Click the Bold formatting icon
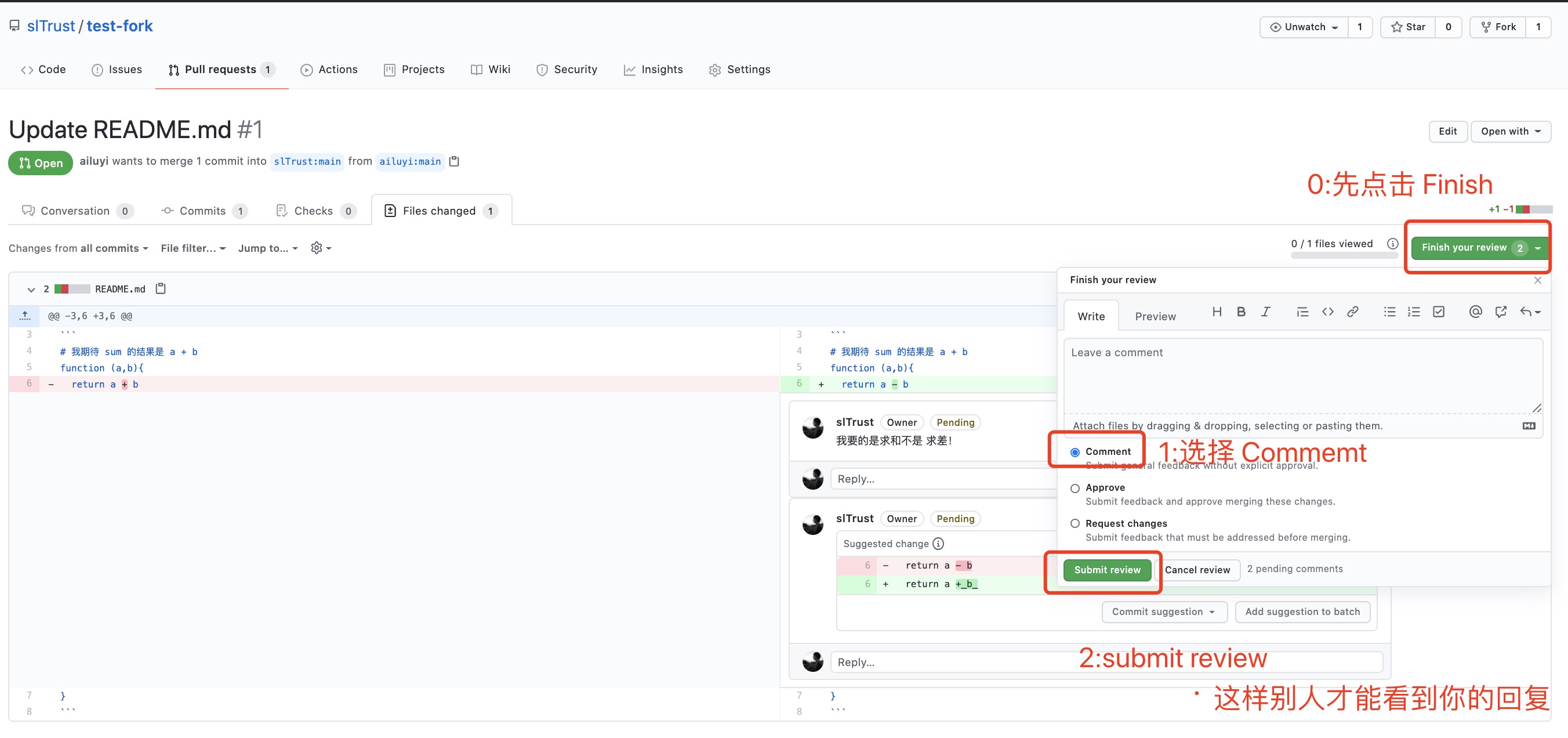The height and width of the screenshot is (738, 1568). 1240,312
